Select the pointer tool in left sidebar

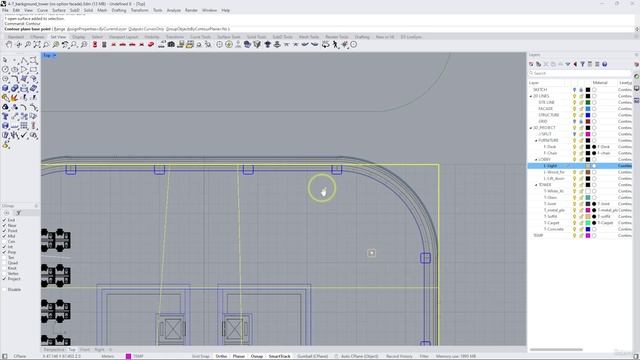(x=5, y=60)
